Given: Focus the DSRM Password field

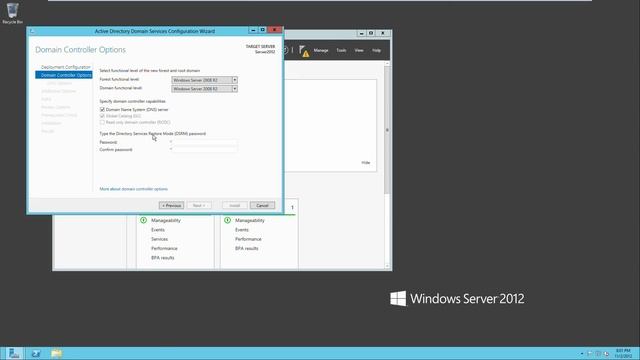Looking at the screenshot, I should (x=205, y=142).
